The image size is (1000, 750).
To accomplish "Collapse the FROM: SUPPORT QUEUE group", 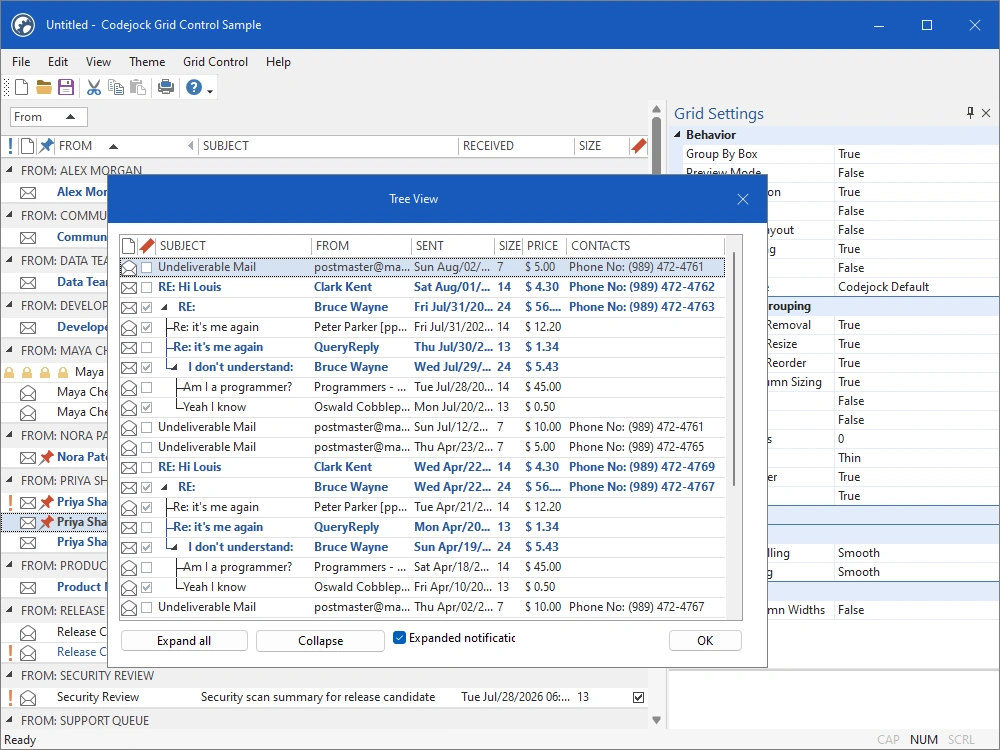I will pos(10,721).
